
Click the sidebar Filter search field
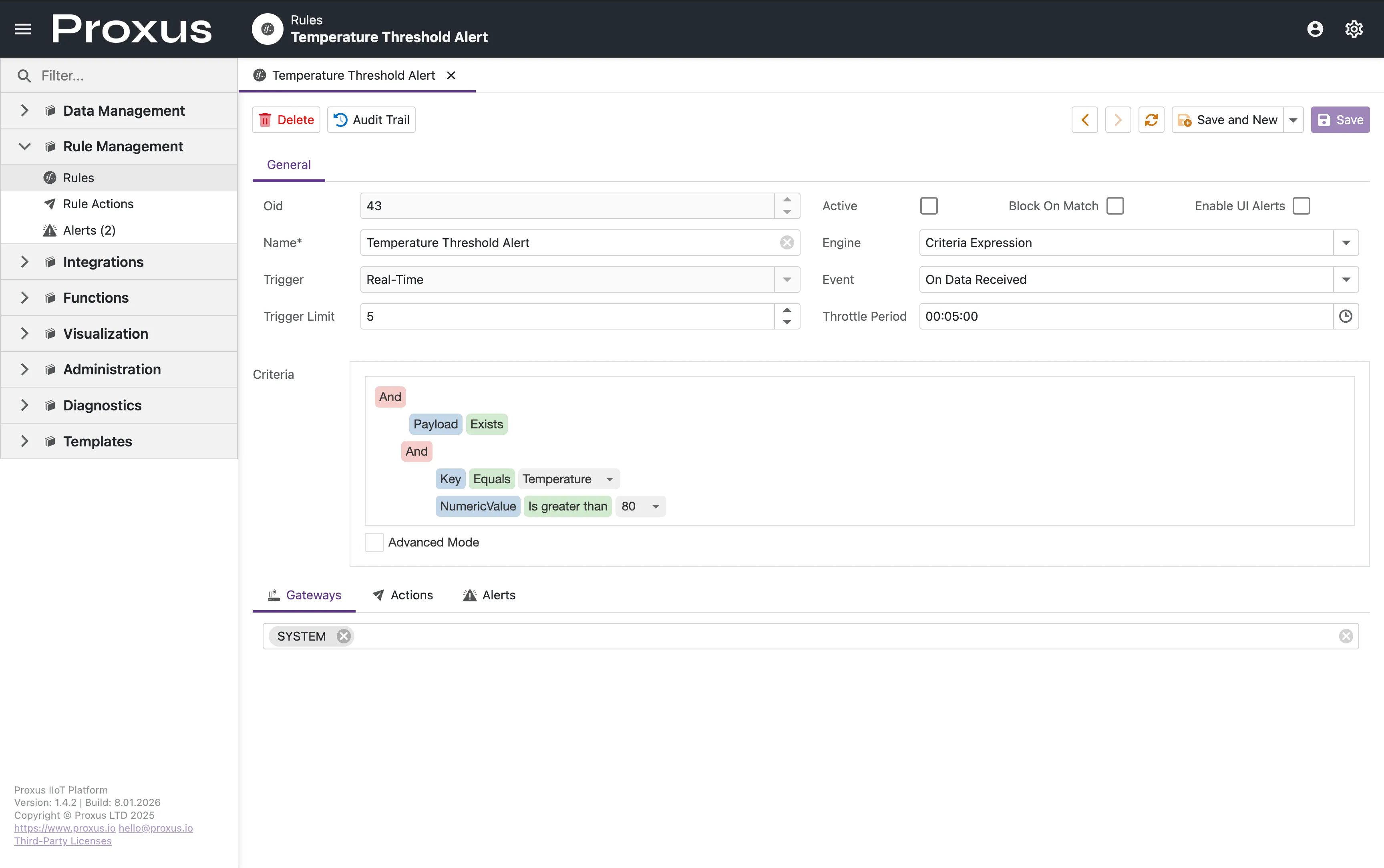click(132, 75)
